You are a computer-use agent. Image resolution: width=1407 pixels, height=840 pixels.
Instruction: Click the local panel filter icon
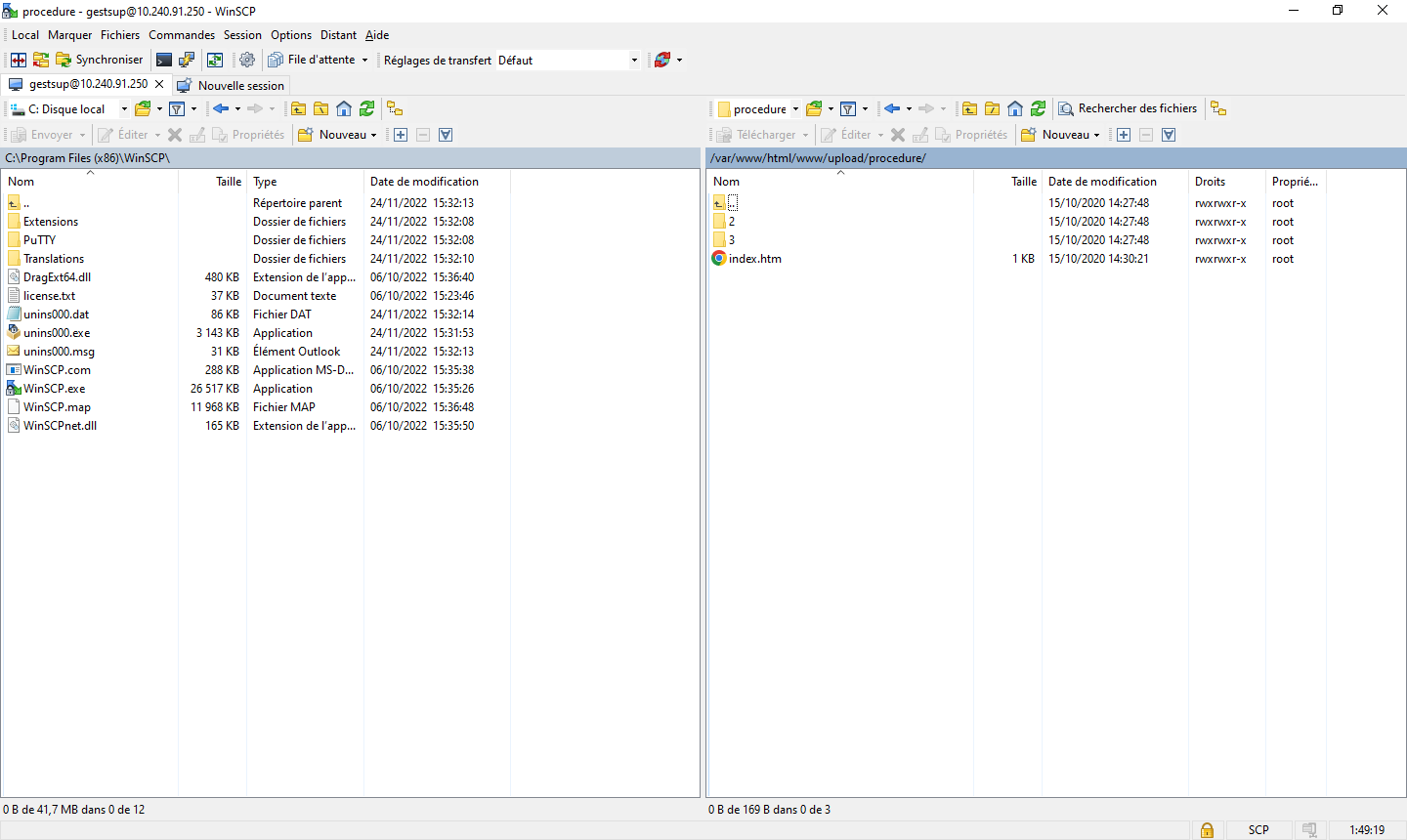click(x=177, y=108)
